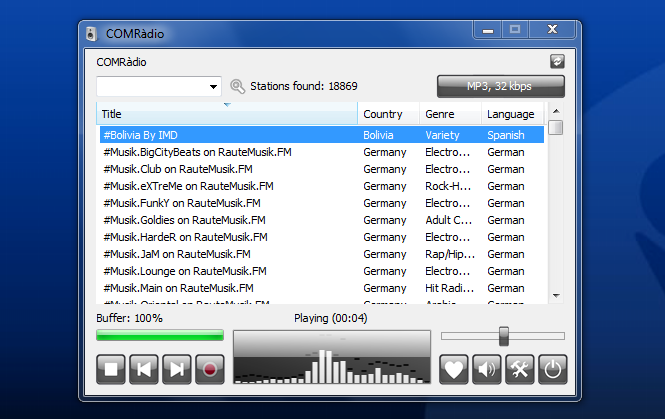This screenshot has width=665, height=419.
Task: Open the station search dropdown list
Action: pos(214,87)
